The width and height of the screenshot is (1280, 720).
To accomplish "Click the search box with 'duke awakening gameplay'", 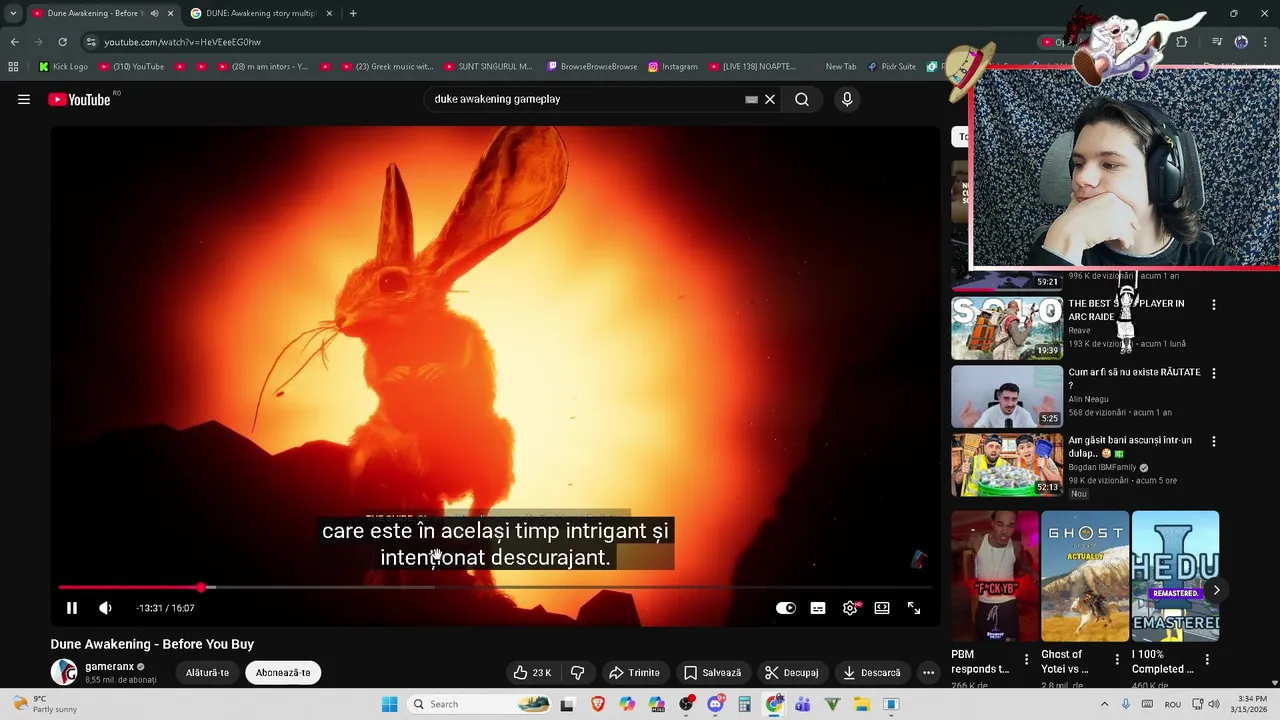I will pos(585,99).
